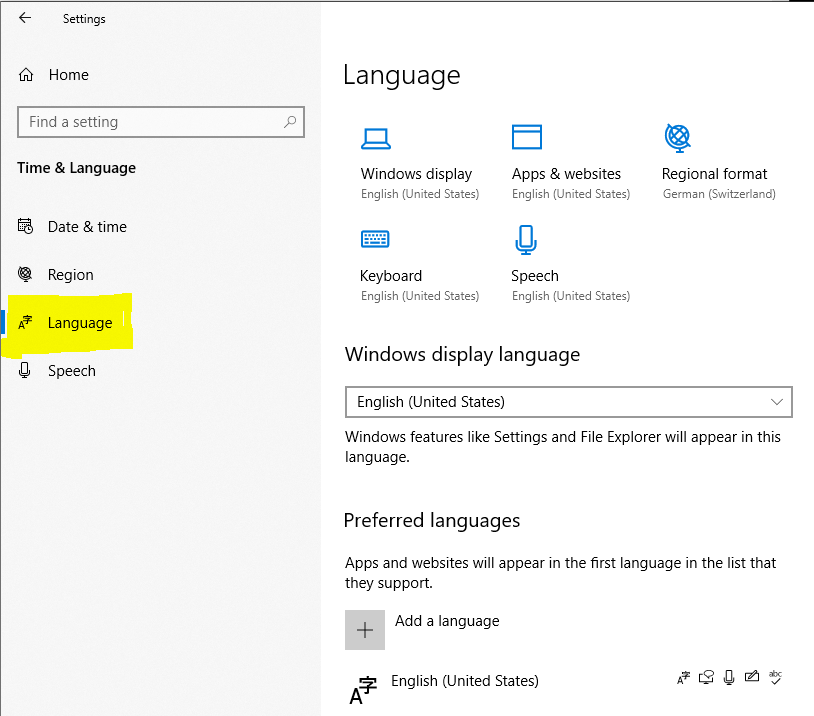Click the back arrow in Settings
The image size is (814, 716).
[x=24, y=18]
